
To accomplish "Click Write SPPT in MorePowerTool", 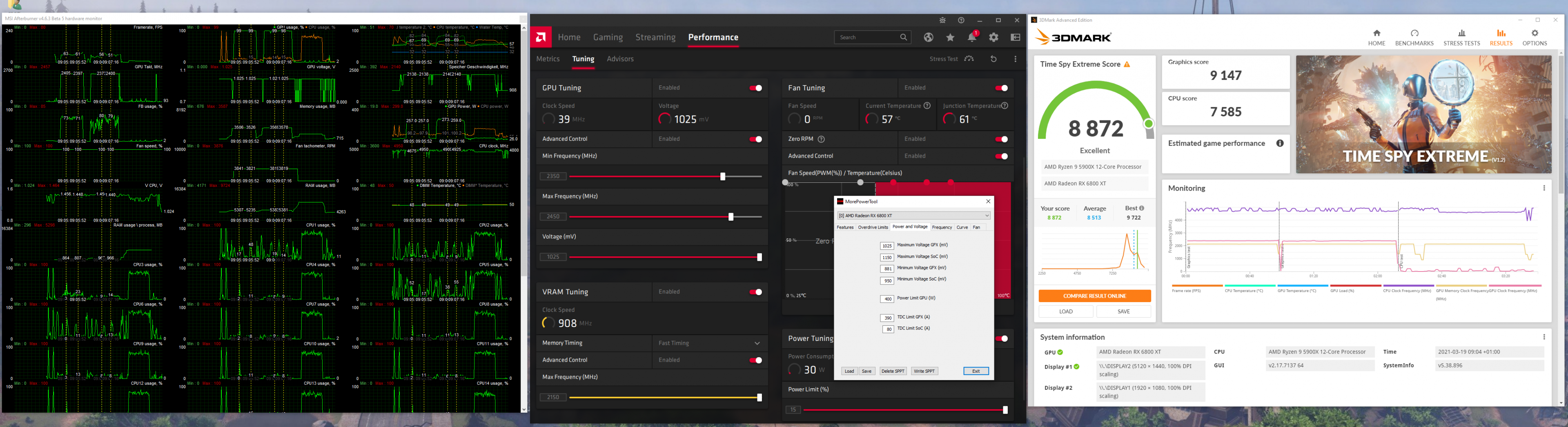I will tap(924, 371).
